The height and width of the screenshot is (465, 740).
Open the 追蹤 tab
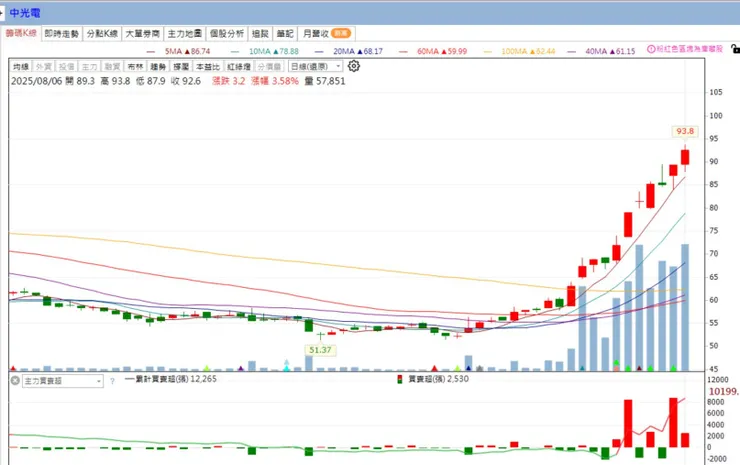pos(260,34)
